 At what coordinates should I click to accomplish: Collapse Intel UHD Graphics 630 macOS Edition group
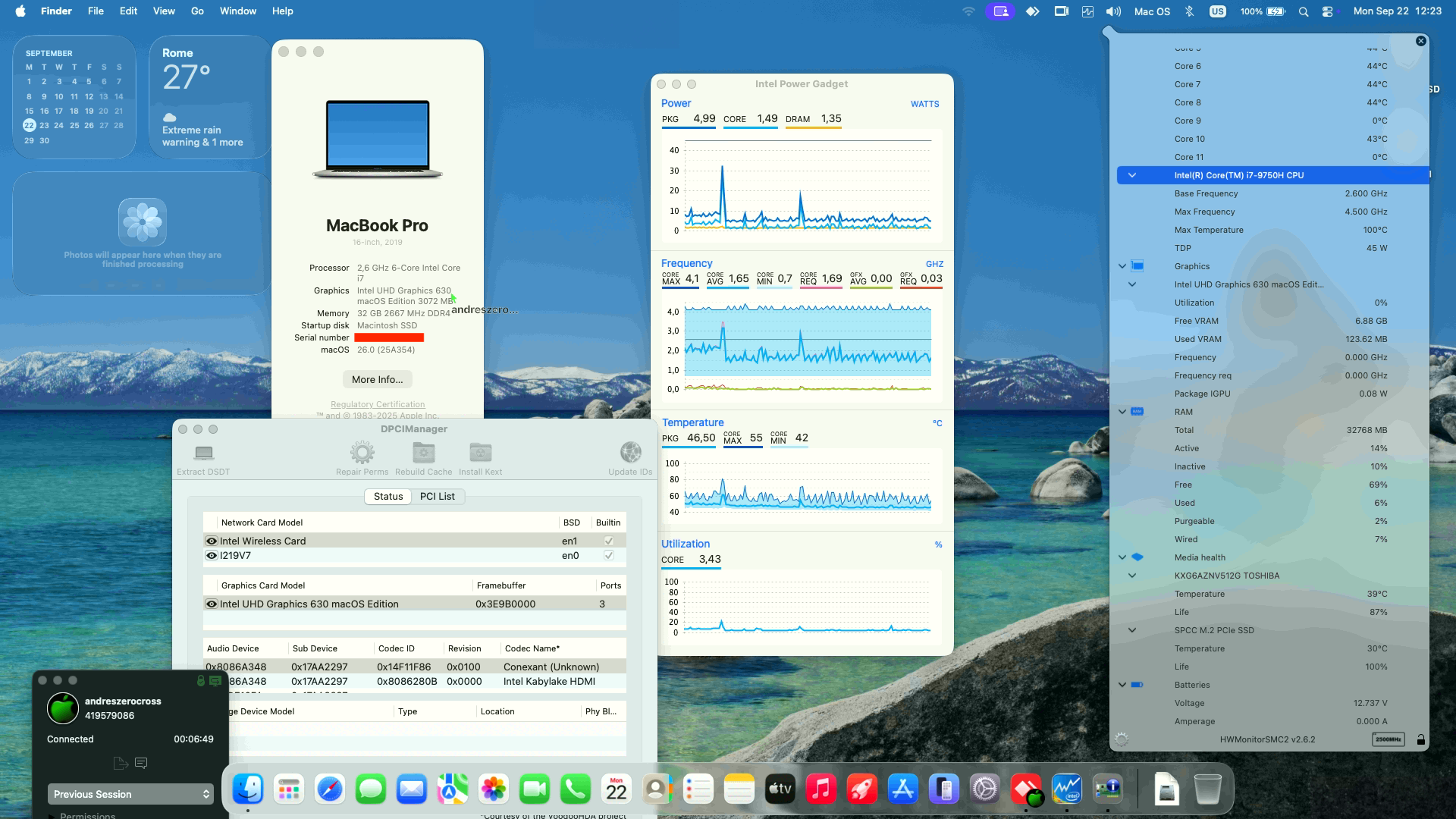click(x=1132, y=284)
